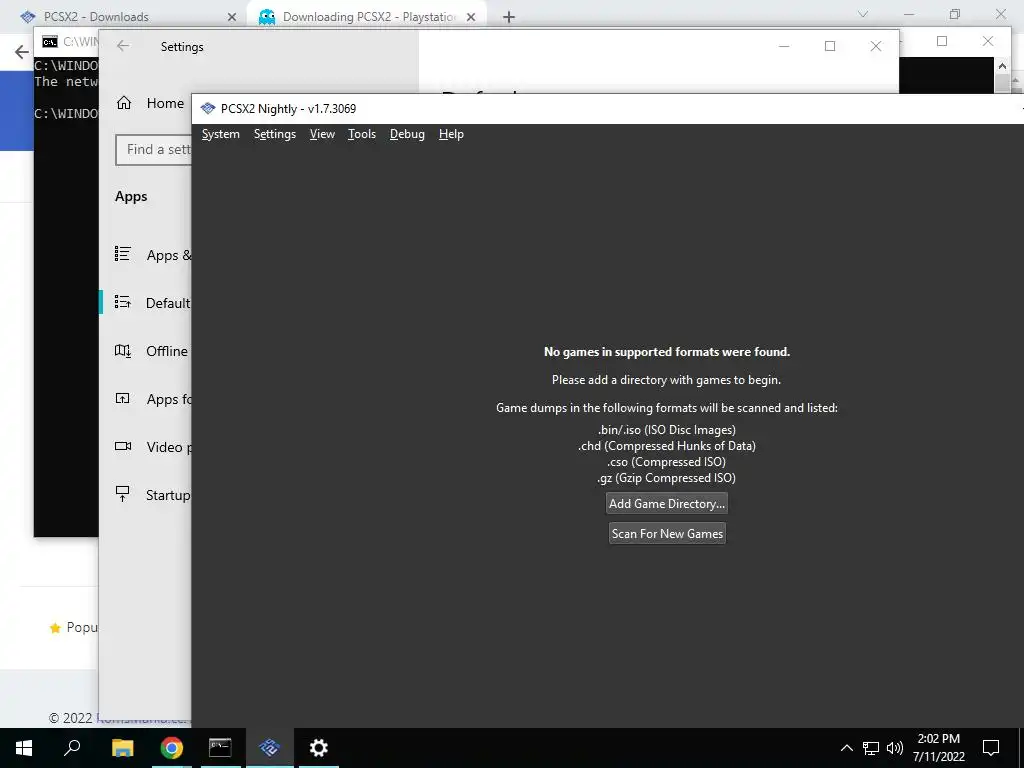The height and width of the screenshot is (768, 1024).
Task: Maximize the Settings window
Action: pos(830,46)
